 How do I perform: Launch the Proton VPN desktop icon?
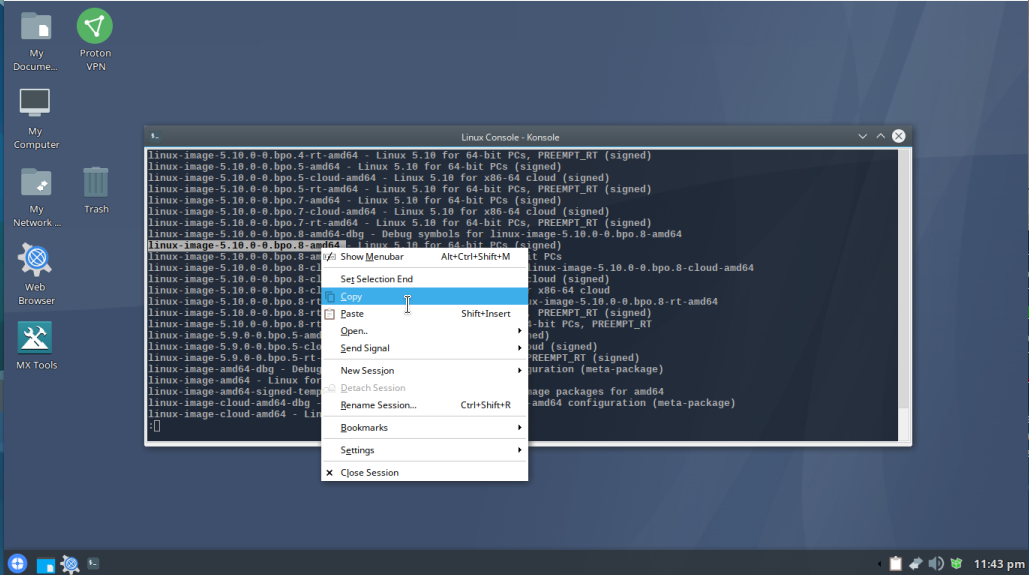point(95,41)
